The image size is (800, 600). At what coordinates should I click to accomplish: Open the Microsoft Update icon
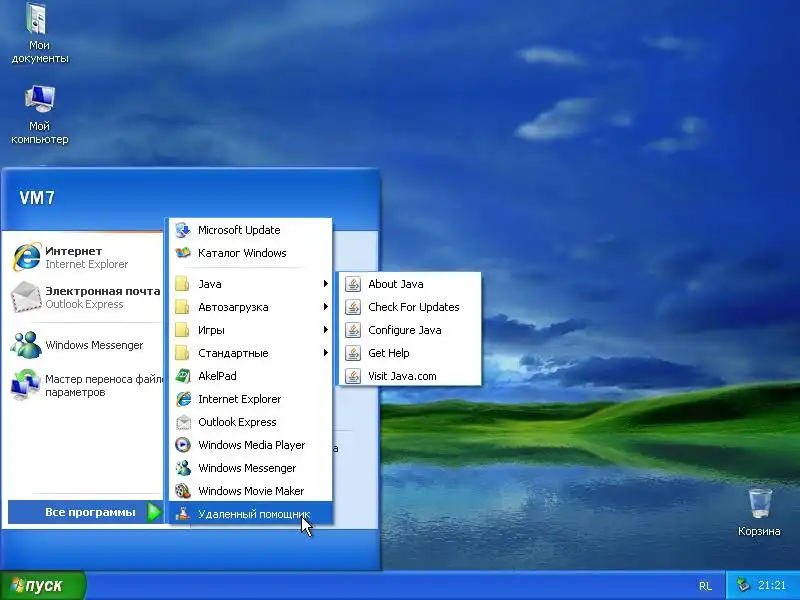183,230
